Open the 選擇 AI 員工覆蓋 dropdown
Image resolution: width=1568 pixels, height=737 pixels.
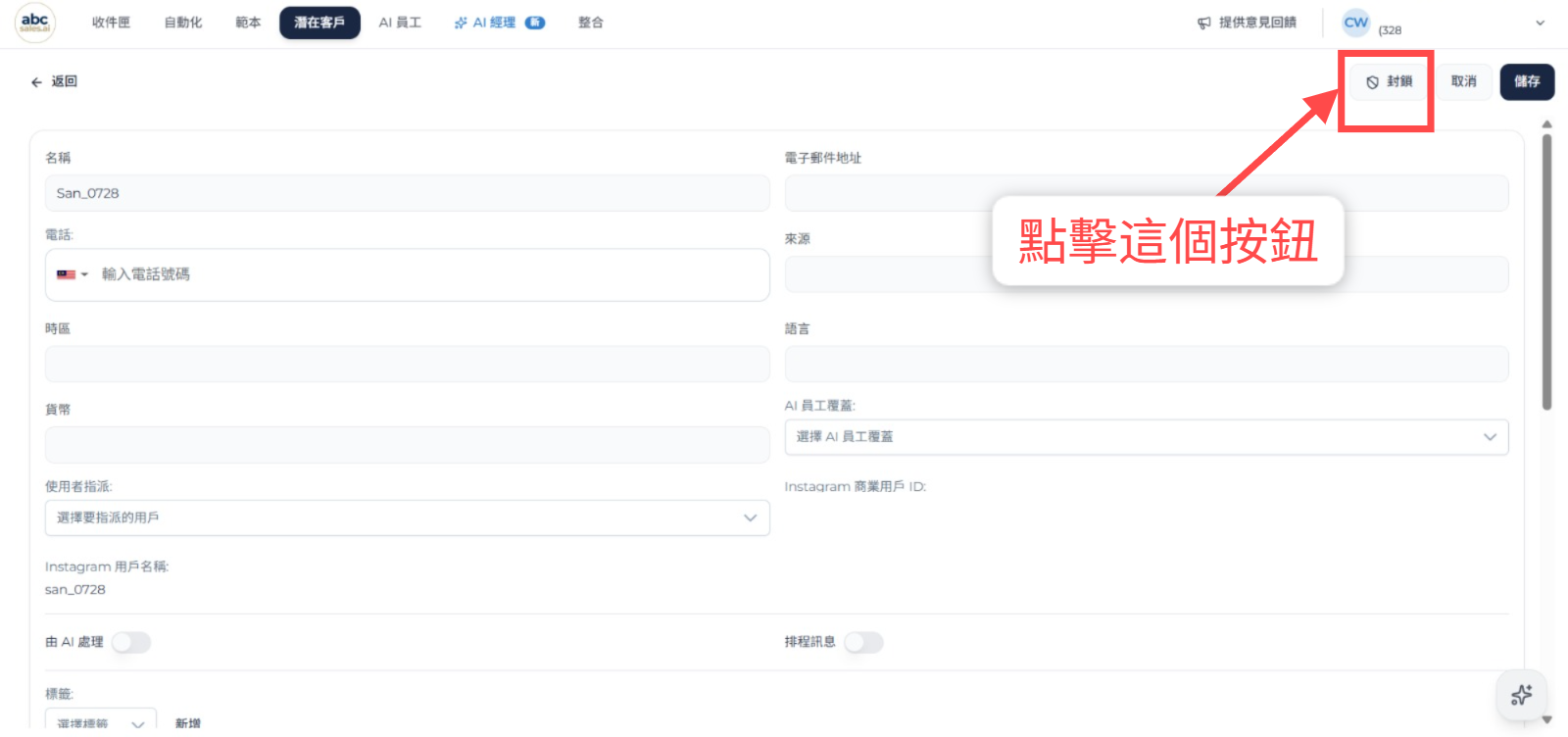tap(1147, 437)
